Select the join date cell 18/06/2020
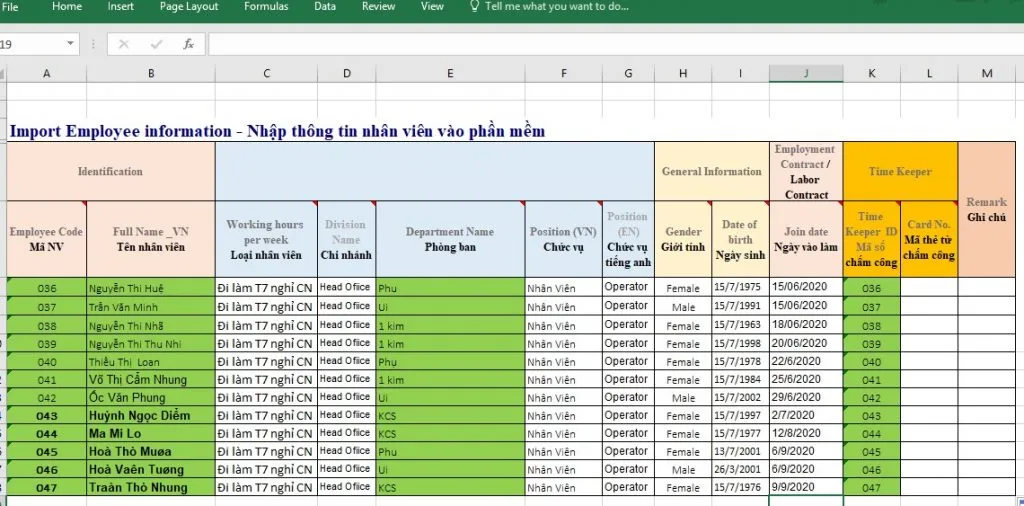 click(x=806, y=324)
